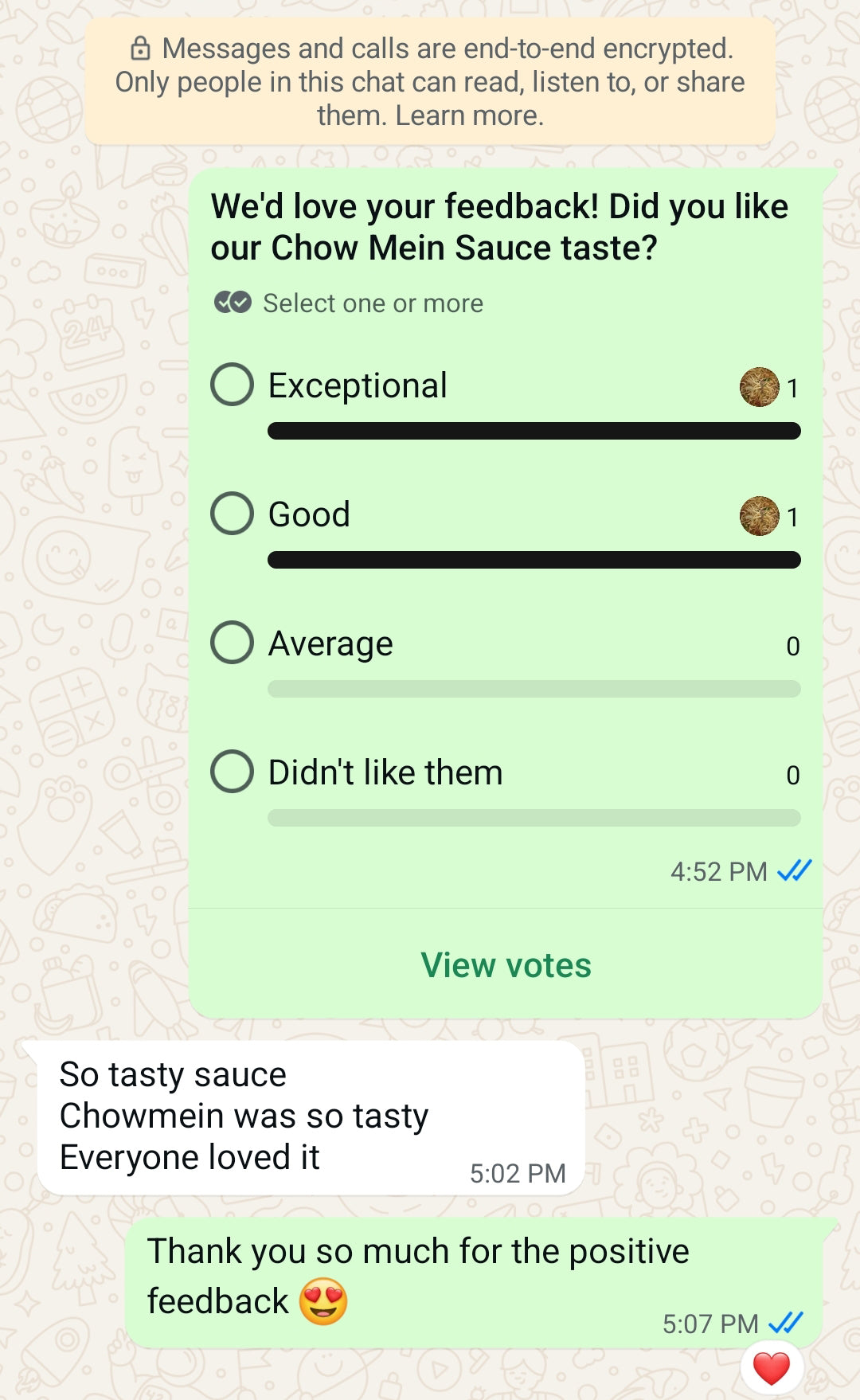This screenshot has width=860, height=1400.
Task: Tap blue read ticks at 4:52 PM
Action: [x=794, y=870]
